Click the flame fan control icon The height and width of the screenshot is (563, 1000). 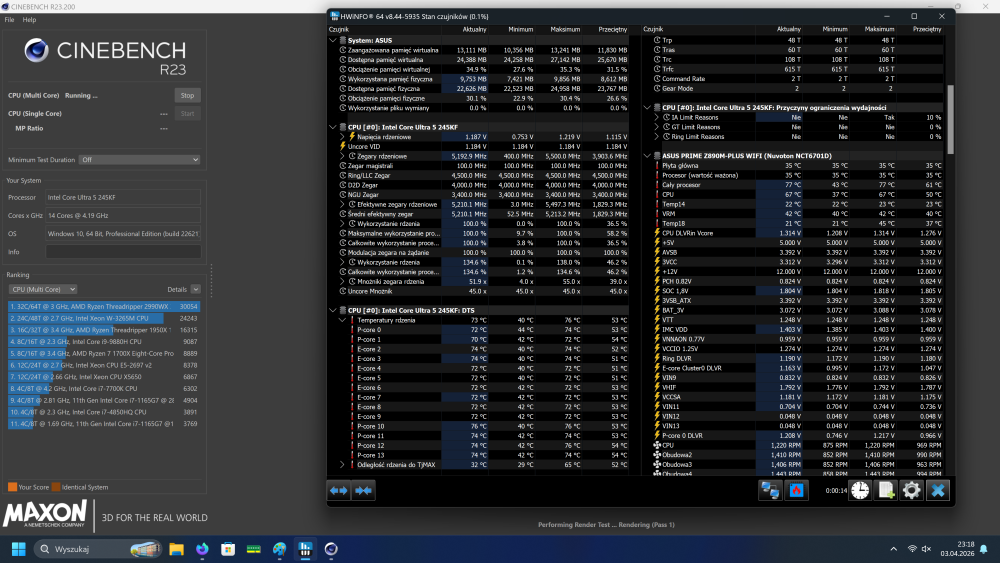pos(797,490)
